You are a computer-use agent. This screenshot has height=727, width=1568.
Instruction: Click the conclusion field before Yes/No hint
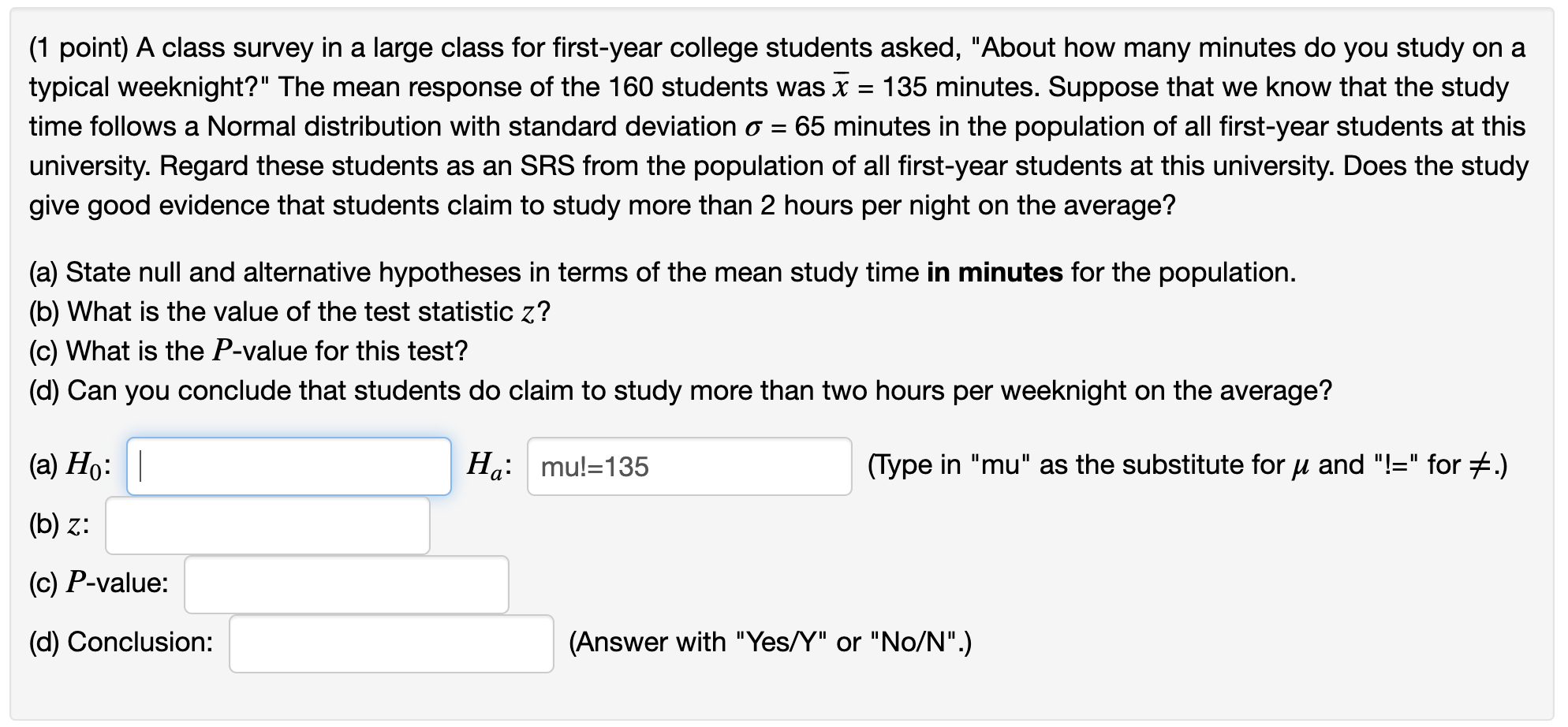pos(390,643)
